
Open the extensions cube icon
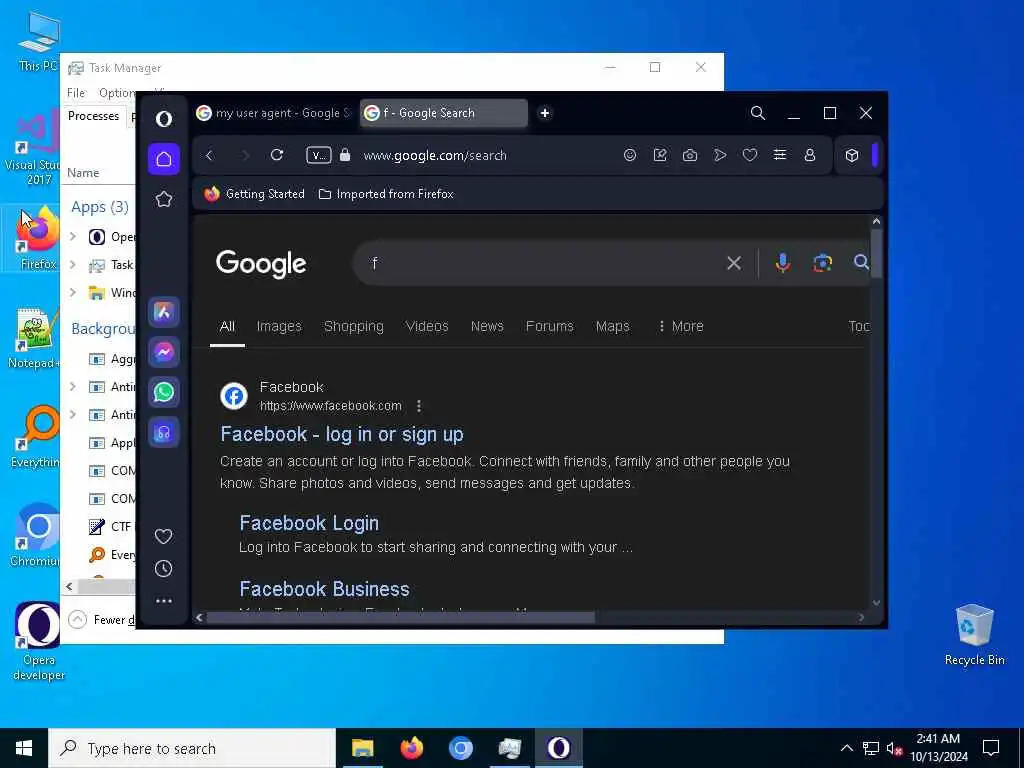(x=852, y=155)
